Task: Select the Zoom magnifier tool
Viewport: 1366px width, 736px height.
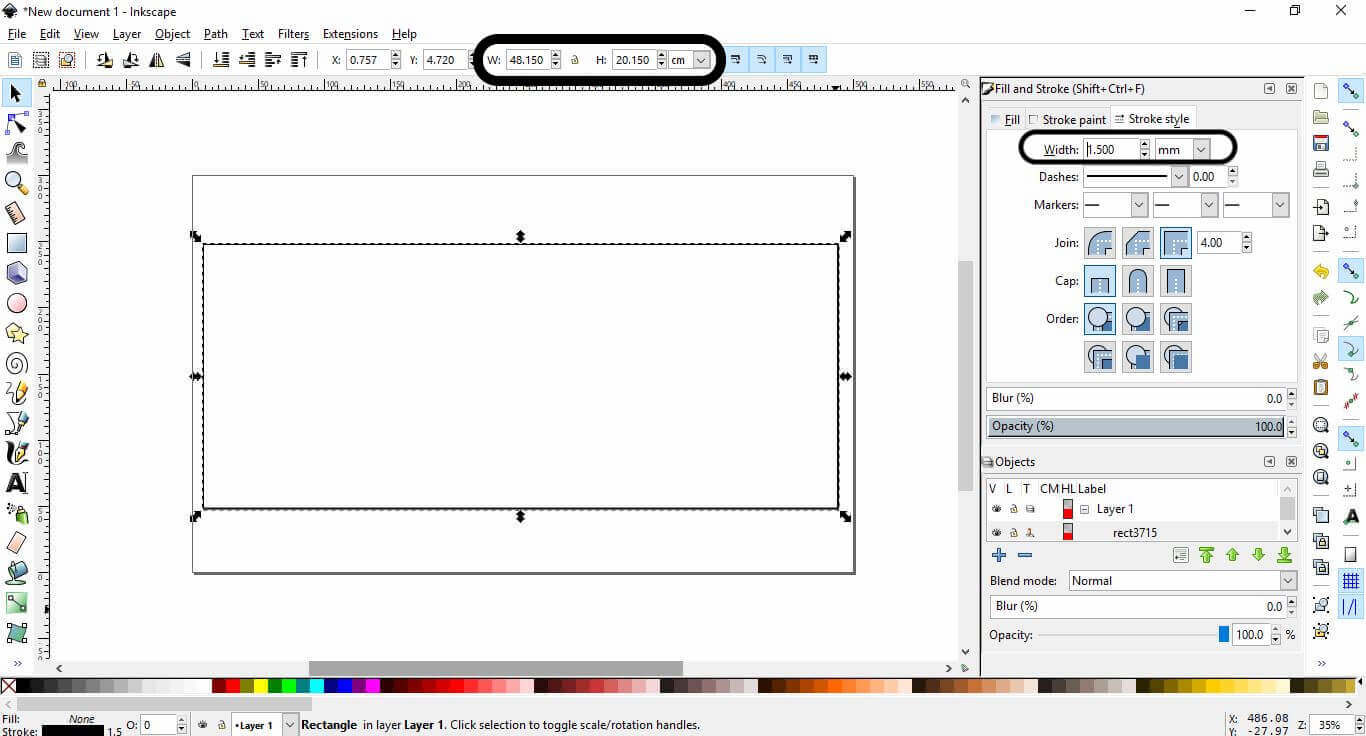Action: tap(16, 182)
